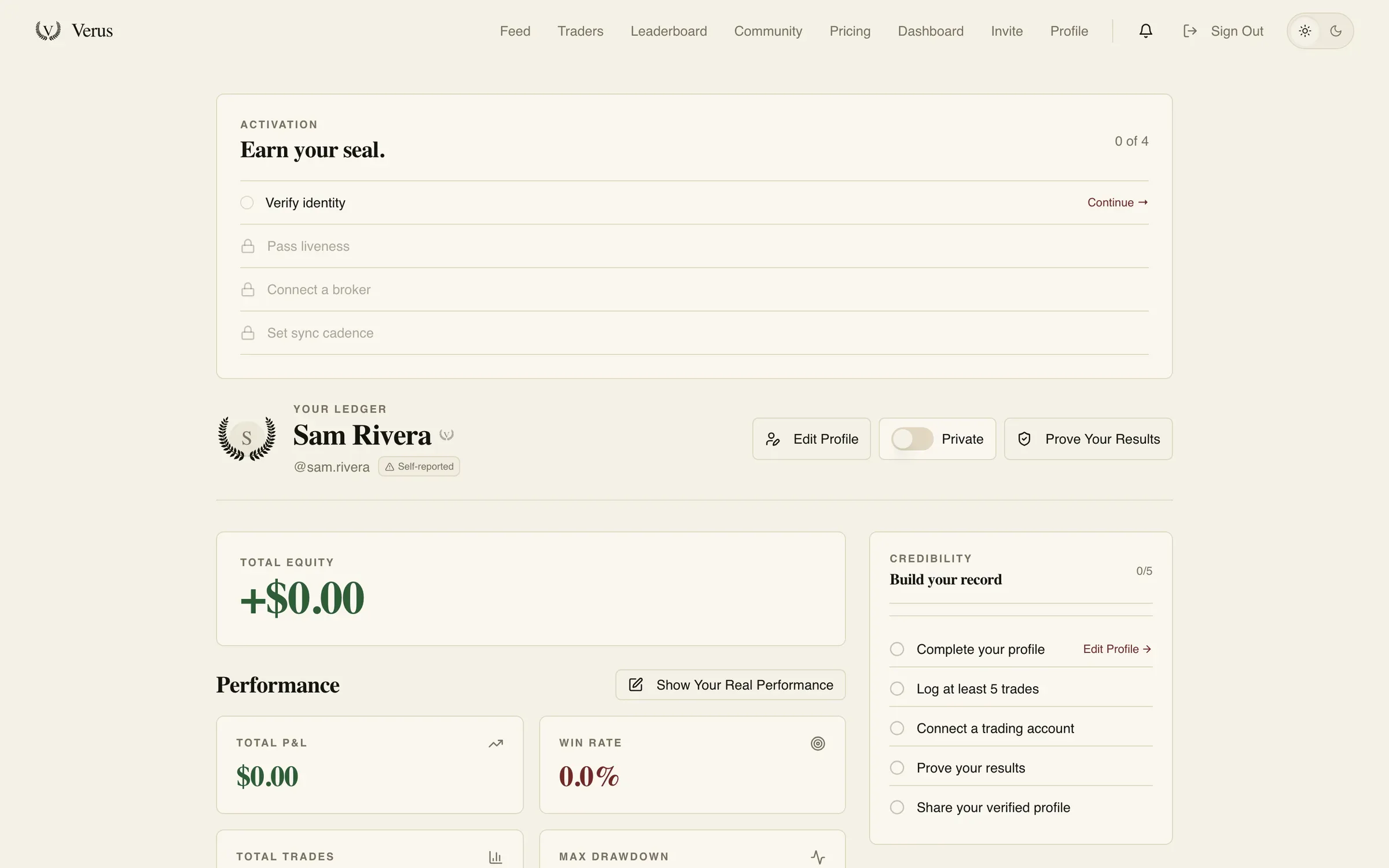The width and height of the screenshot is (1389, 868).
Task: Click the target icon on Win Rate card
Action: (x=817, y=744)
